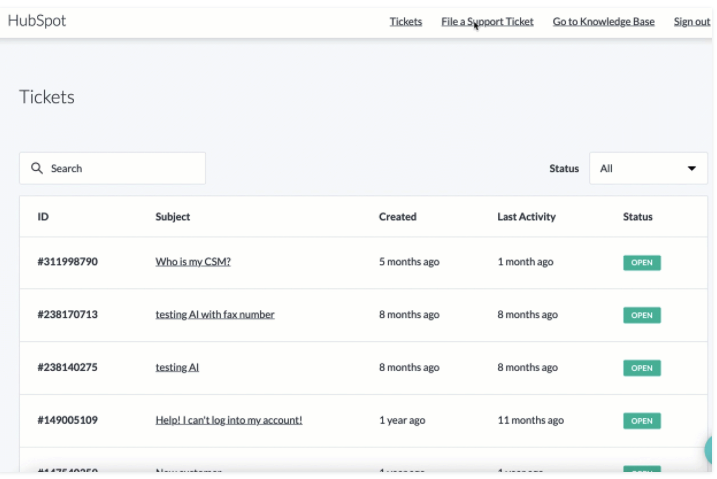This screenshot has height=479, width=717.
Task: Open File a Support Ticket link
Action: pyautogui.click(x=487, y=21)
